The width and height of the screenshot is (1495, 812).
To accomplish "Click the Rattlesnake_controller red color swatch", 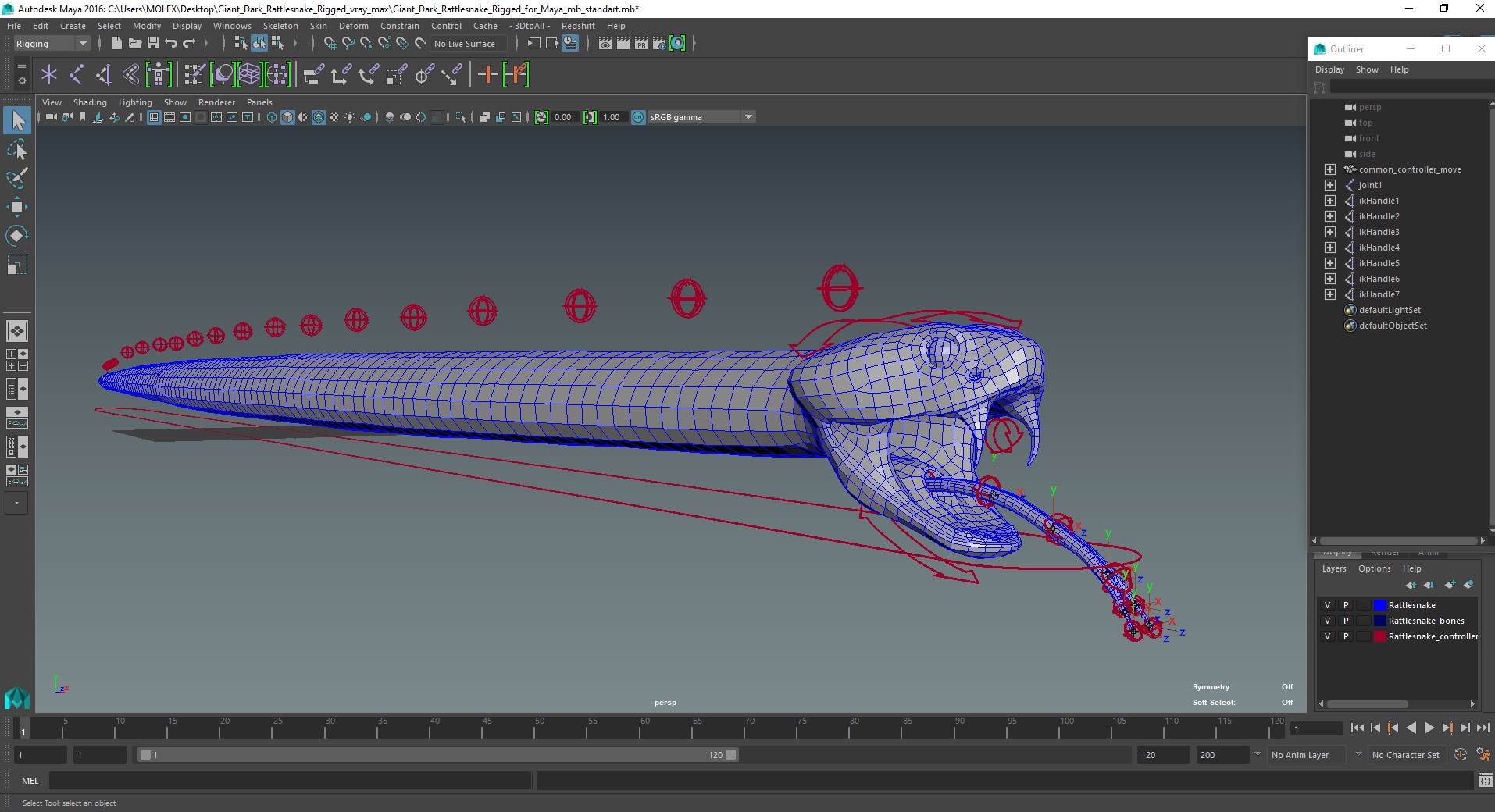I will 1379,636.
